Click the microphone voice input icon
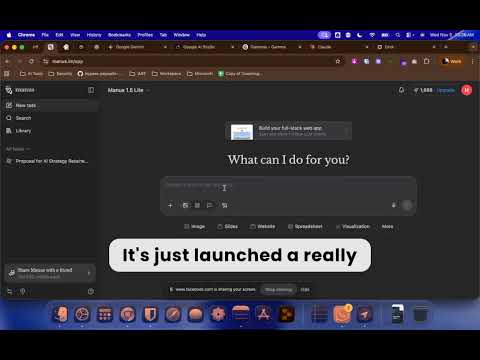 (x=394, y=205)
